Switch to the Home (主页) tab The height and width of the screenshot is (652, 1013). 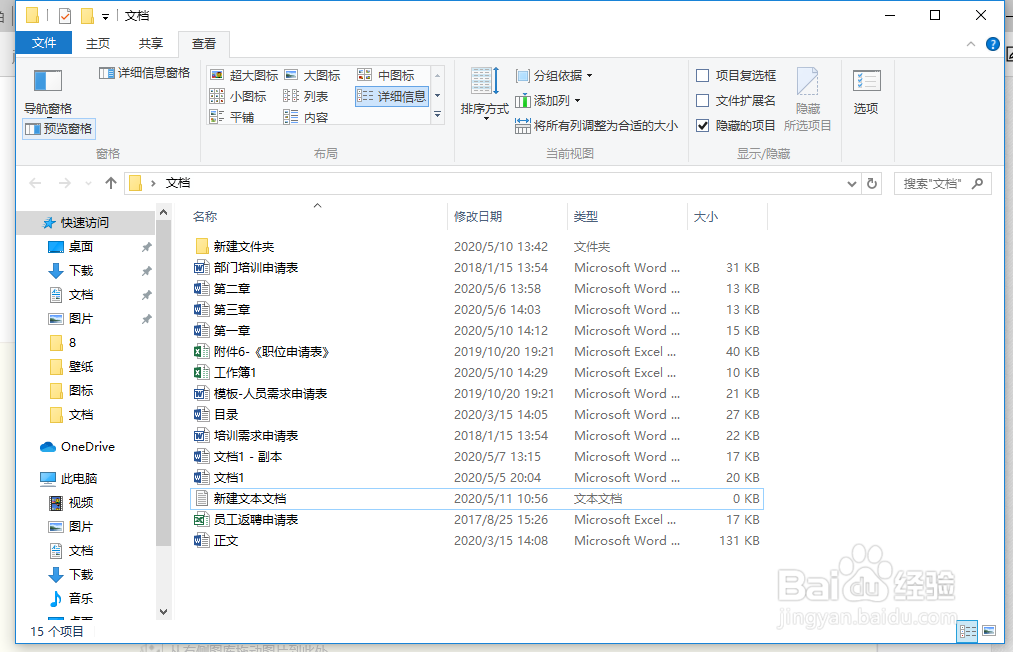point(98,43)
